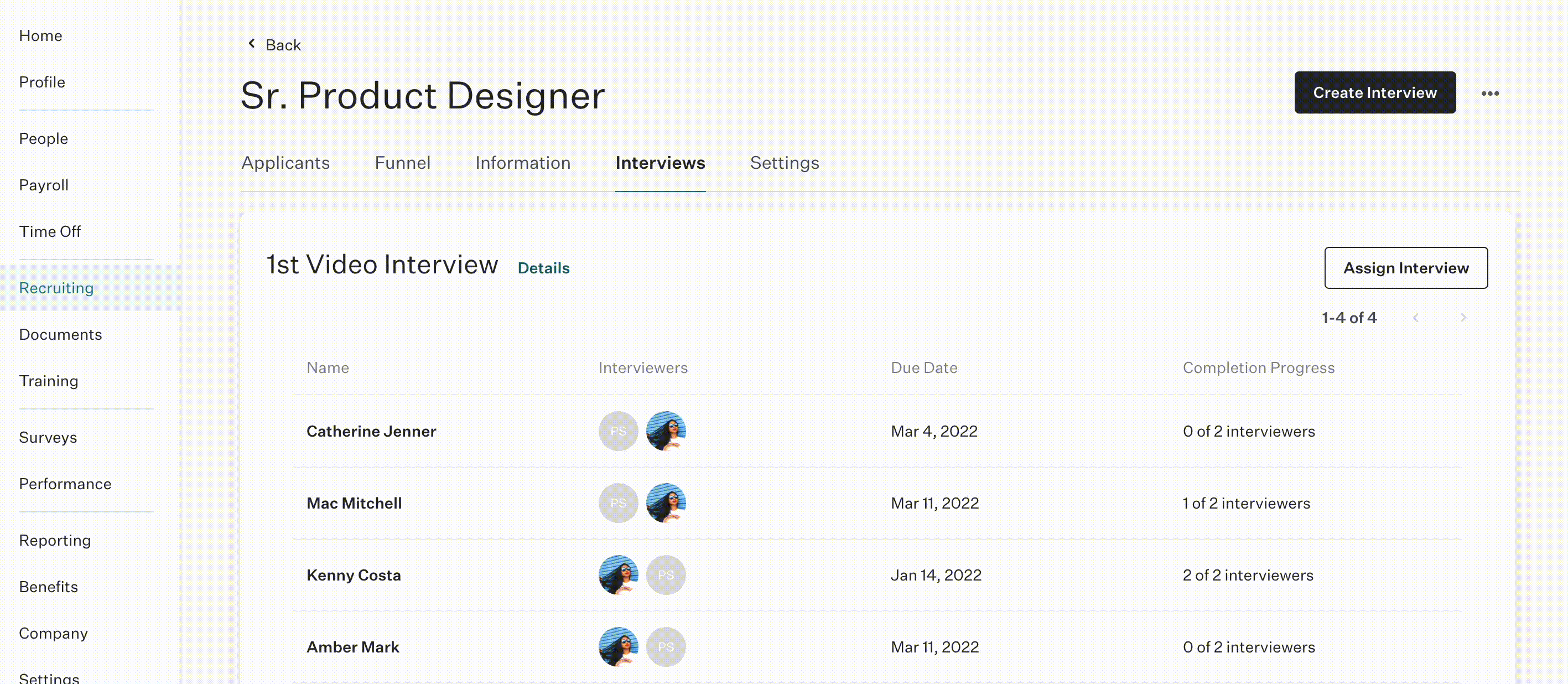Switch to the Applicants tab

(285, 163)
